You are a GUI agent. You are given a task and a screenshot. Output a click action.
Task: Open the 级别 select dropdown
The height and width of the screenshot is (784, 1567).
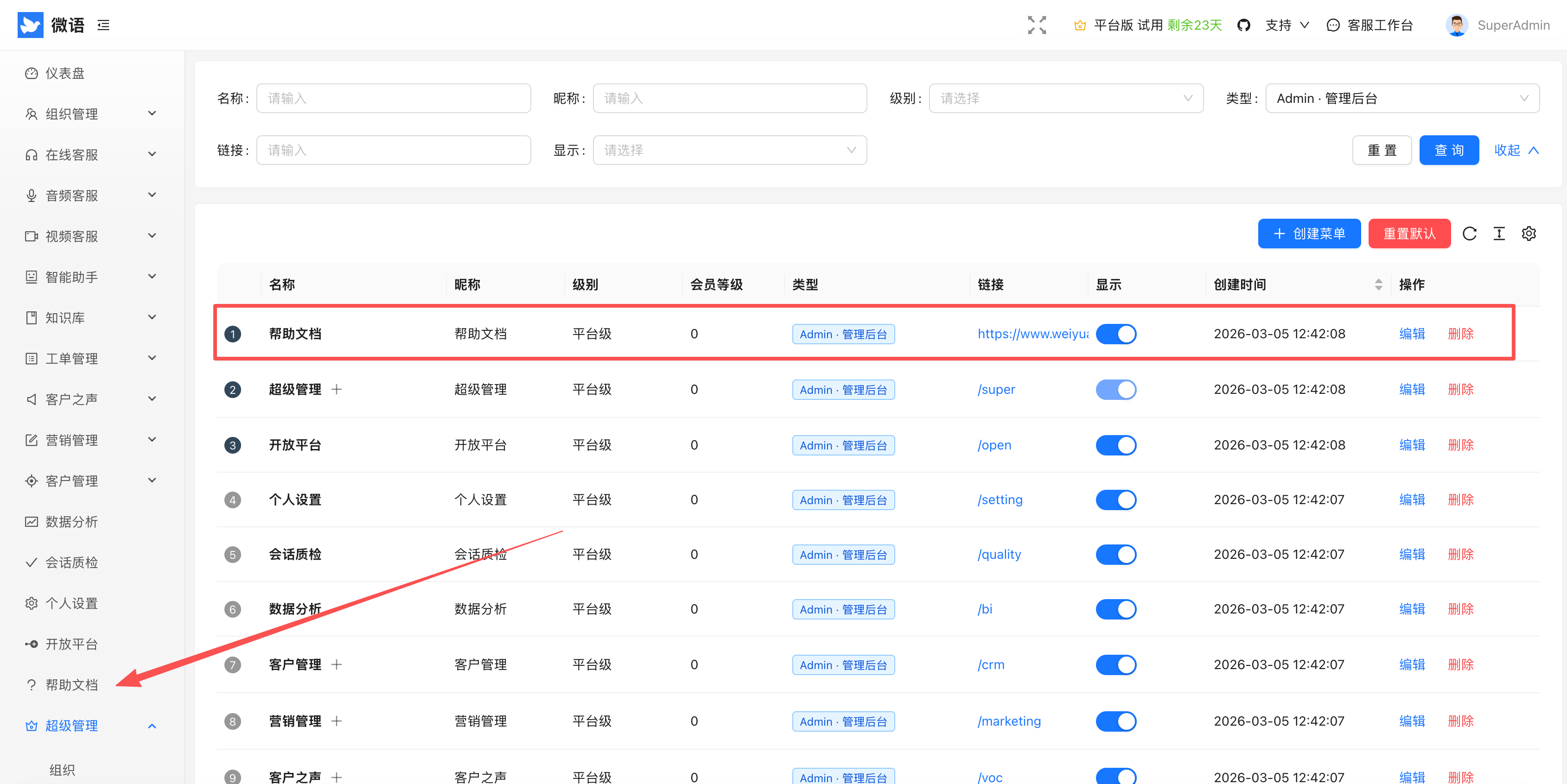(x=1066, y=98)
